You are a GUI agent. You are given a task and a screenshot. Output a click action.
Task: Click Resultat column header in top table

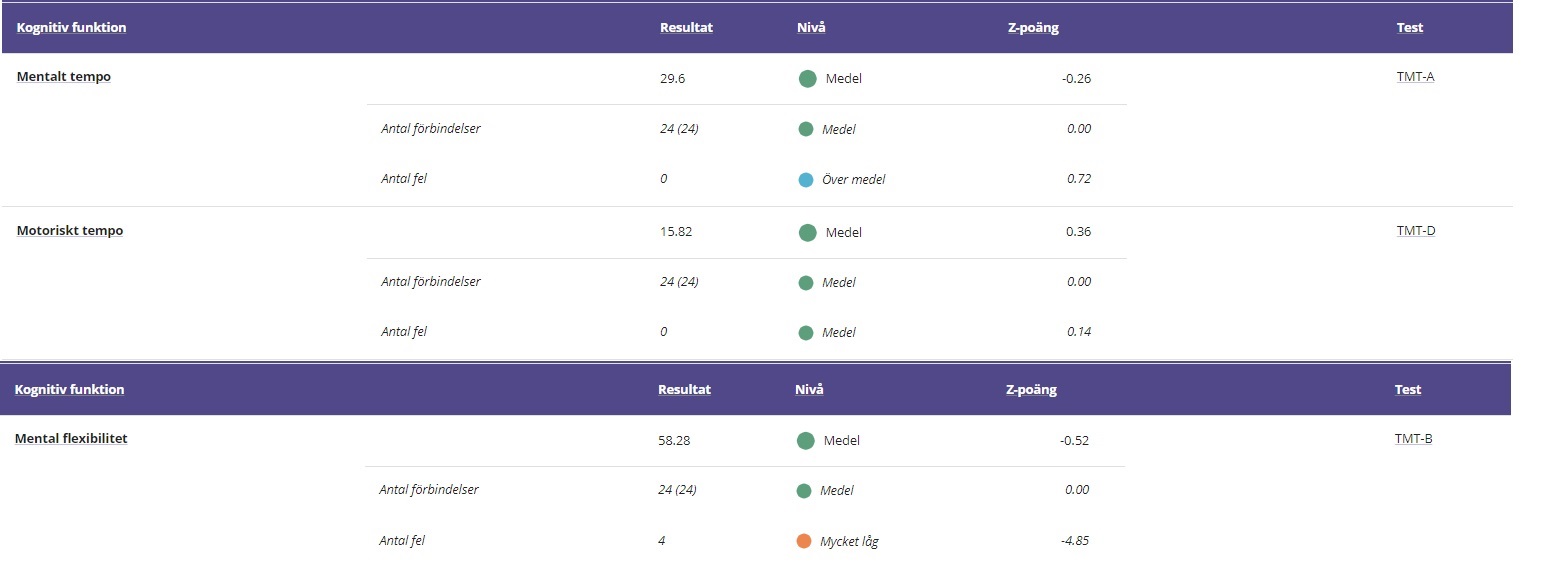(x=686, y=28)
